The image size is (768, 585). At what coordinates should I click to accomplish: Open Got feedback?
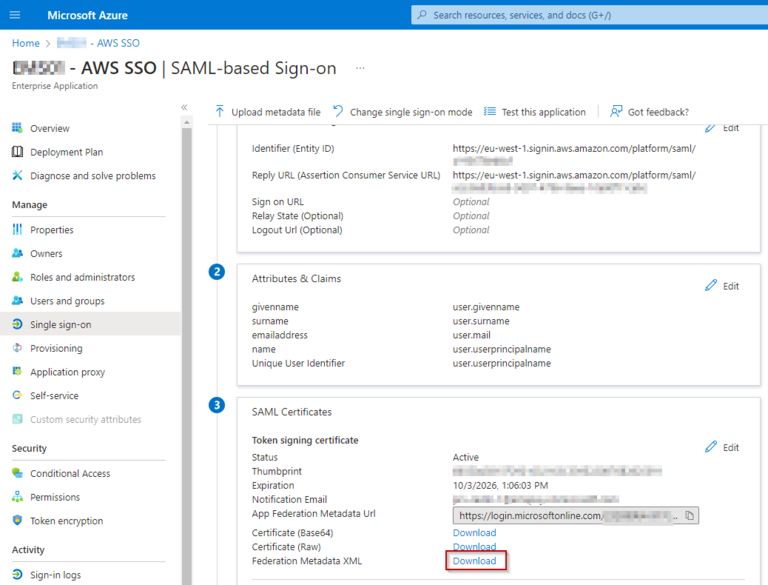click(658, 112)
